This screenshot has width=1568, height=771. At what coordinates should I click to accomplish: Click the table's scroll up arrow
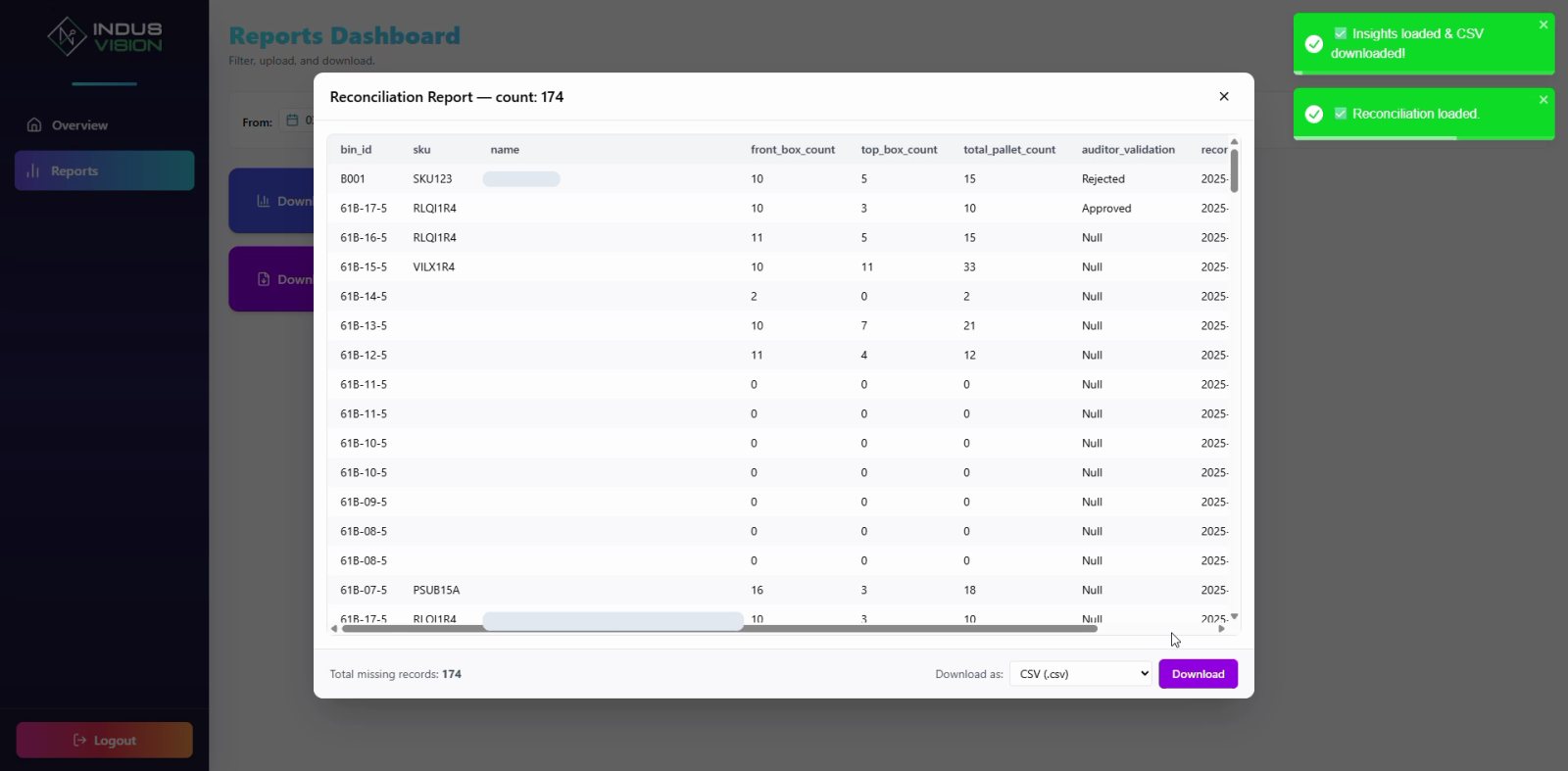pos(1234,142)
